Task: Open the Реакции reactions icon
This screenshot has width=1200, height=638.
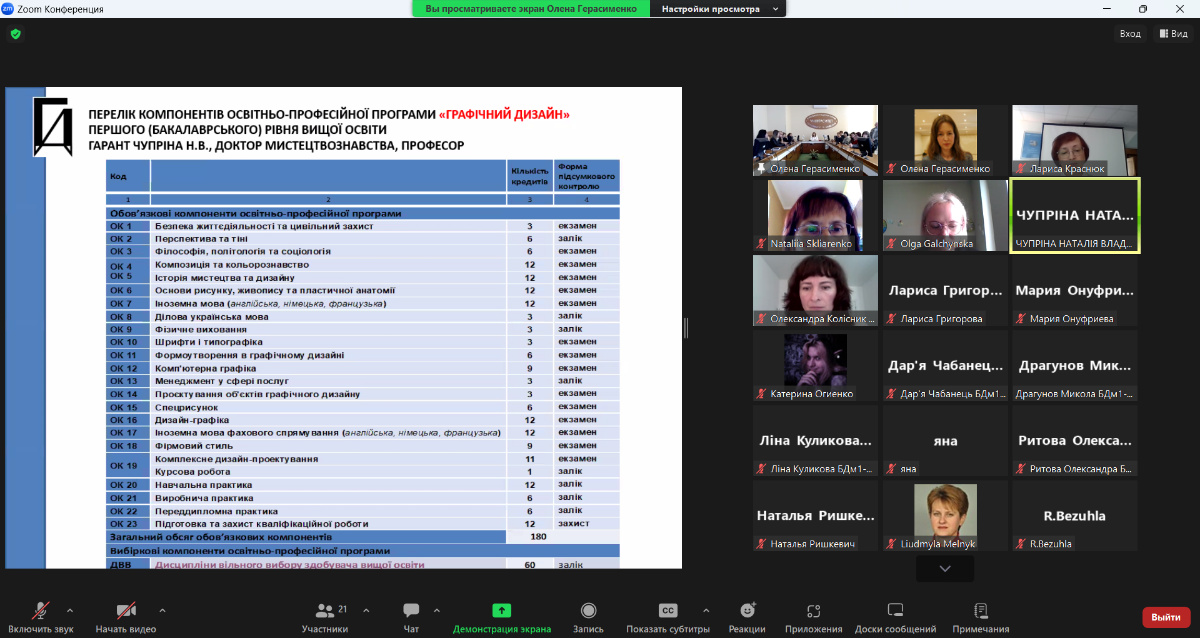Action: click(746, 611)
